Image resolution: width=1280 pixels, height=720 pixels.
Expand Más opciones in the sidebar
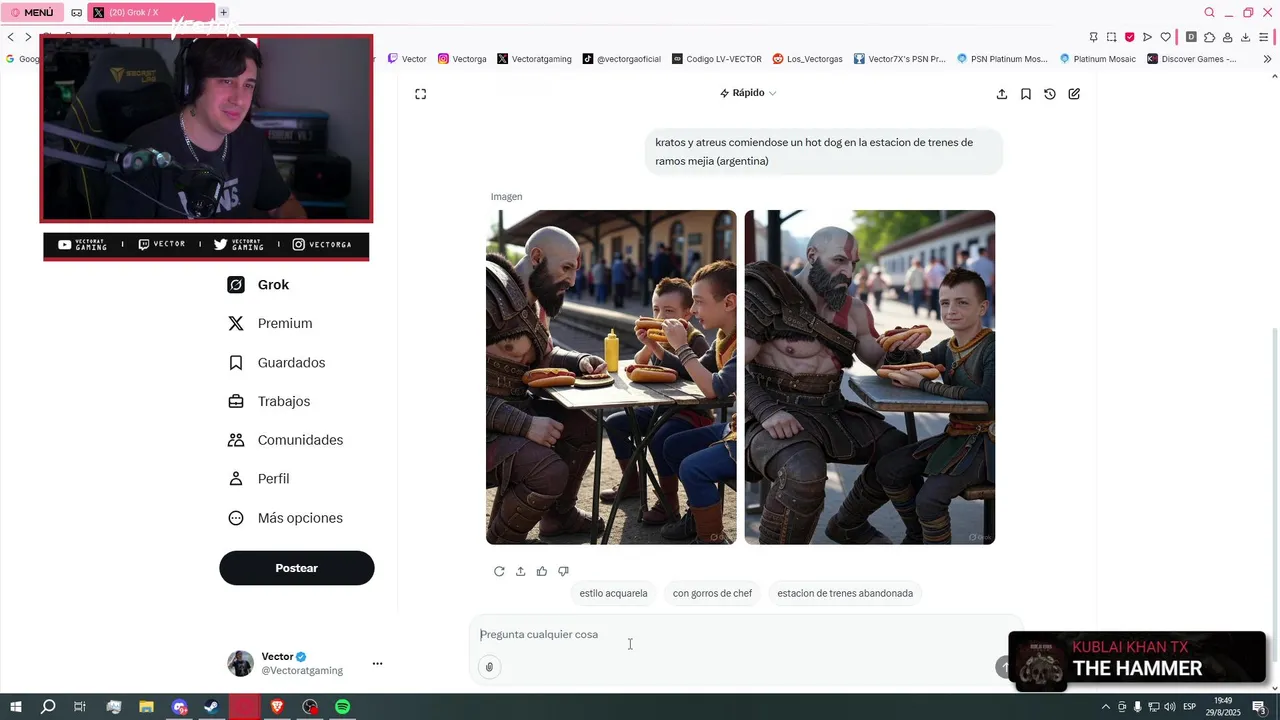tap(285, 518)
